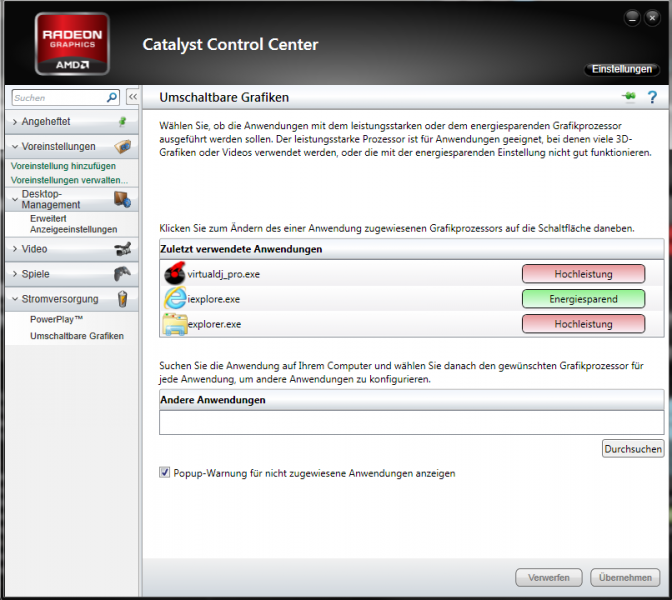The image size is (672, 600).
Task: Open the PowerPlay page
Action: click(56, 319)
